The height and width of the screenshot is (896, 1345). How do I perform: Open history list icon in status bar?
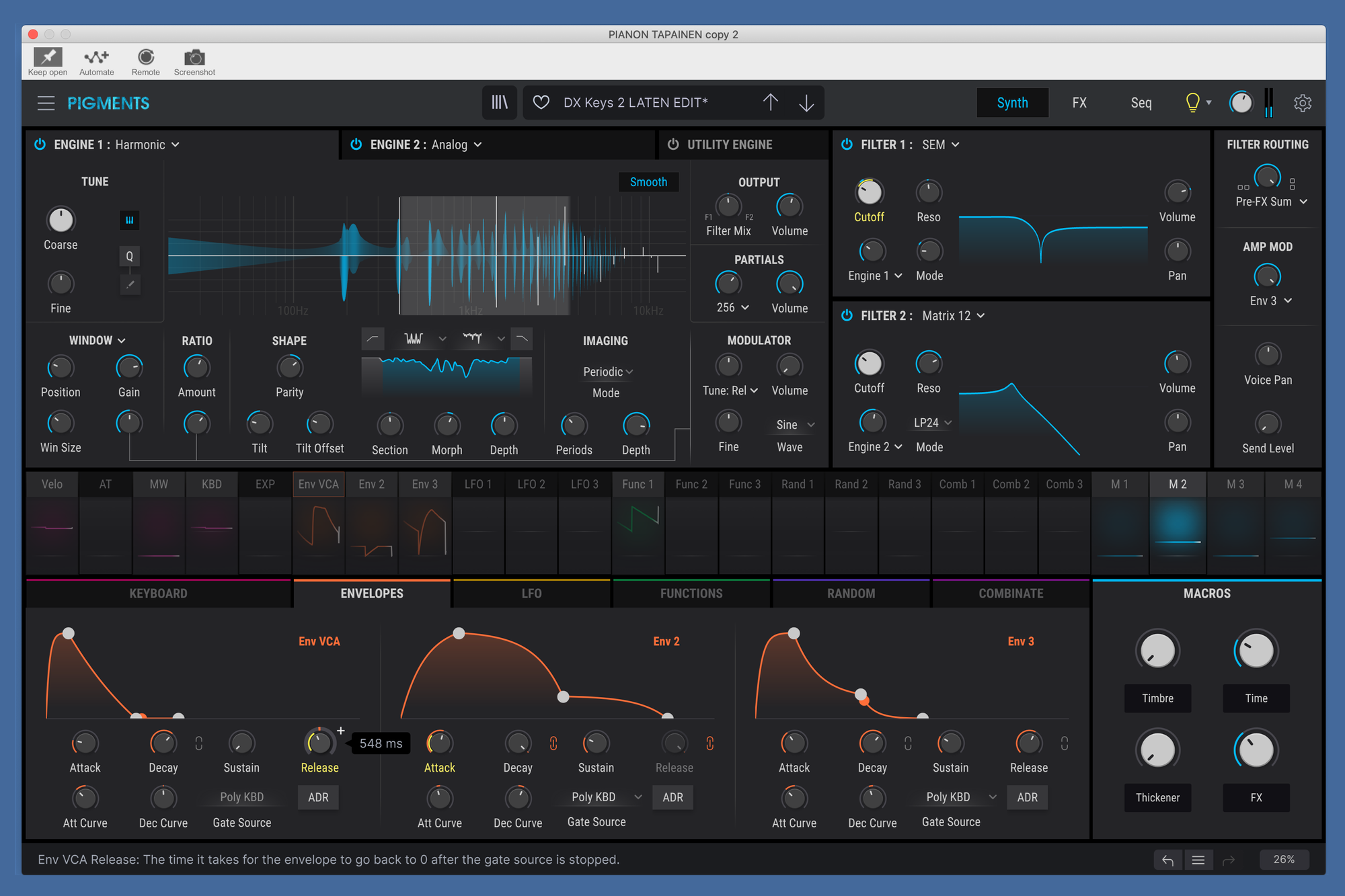(1198, 860)
